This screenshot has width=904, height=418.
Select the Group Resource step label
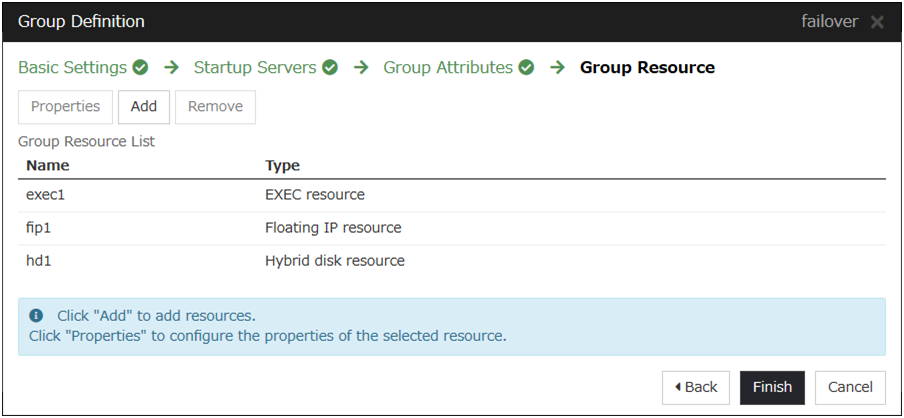(647, 68)
